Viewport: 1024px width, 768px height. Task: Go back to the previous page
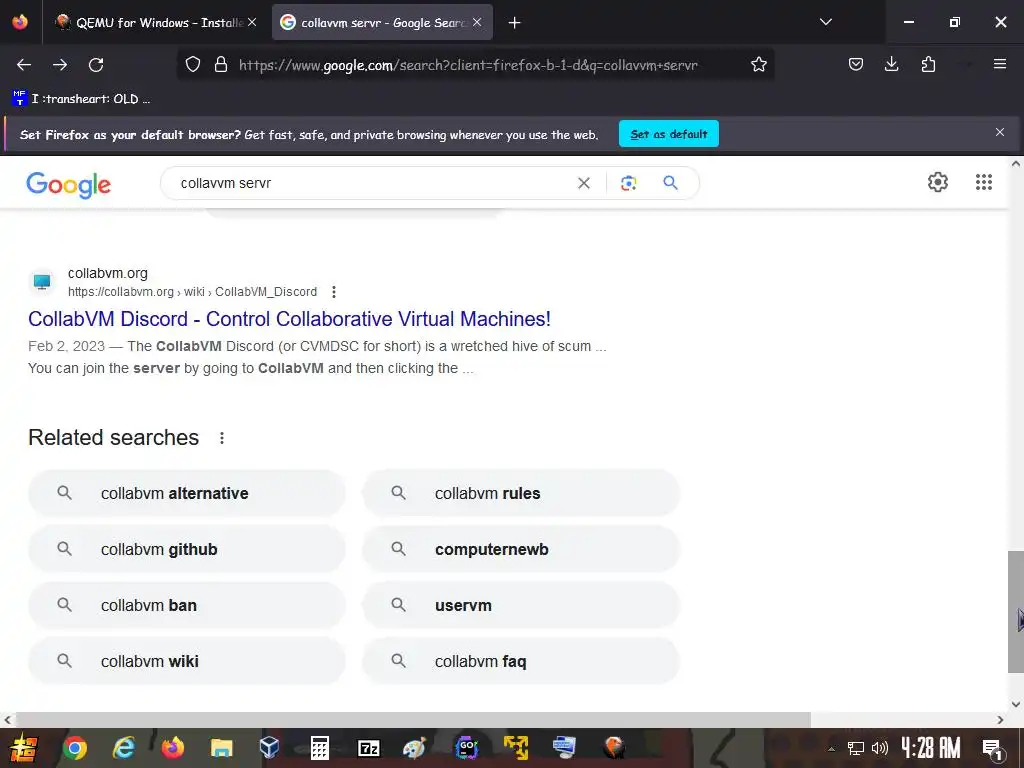point(24,65)
